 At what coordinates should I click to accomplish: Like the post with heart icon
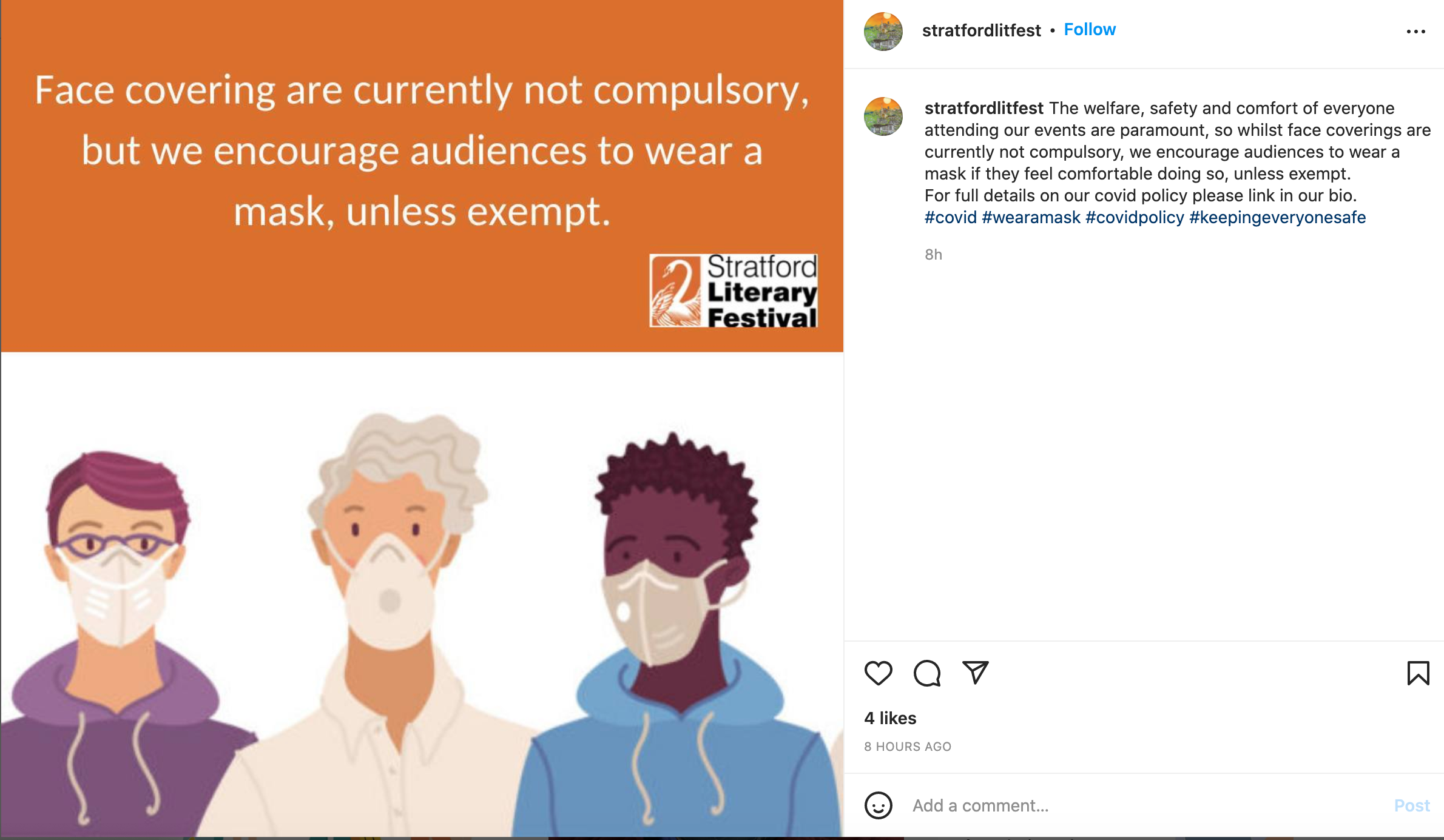tap(878, 673)
